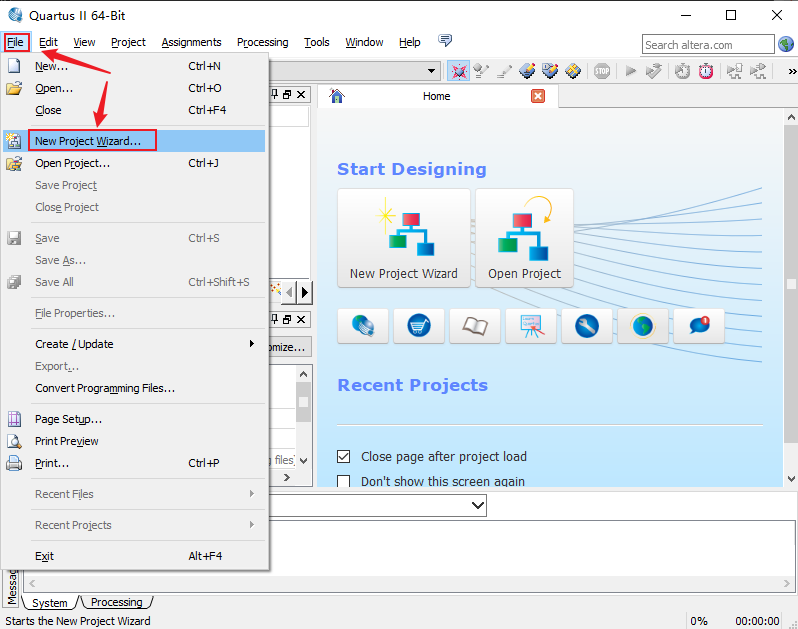Click the chip-with-pencil toolbar icon
The width and height of the screenshot is (798, 629).
click(527, 71)
